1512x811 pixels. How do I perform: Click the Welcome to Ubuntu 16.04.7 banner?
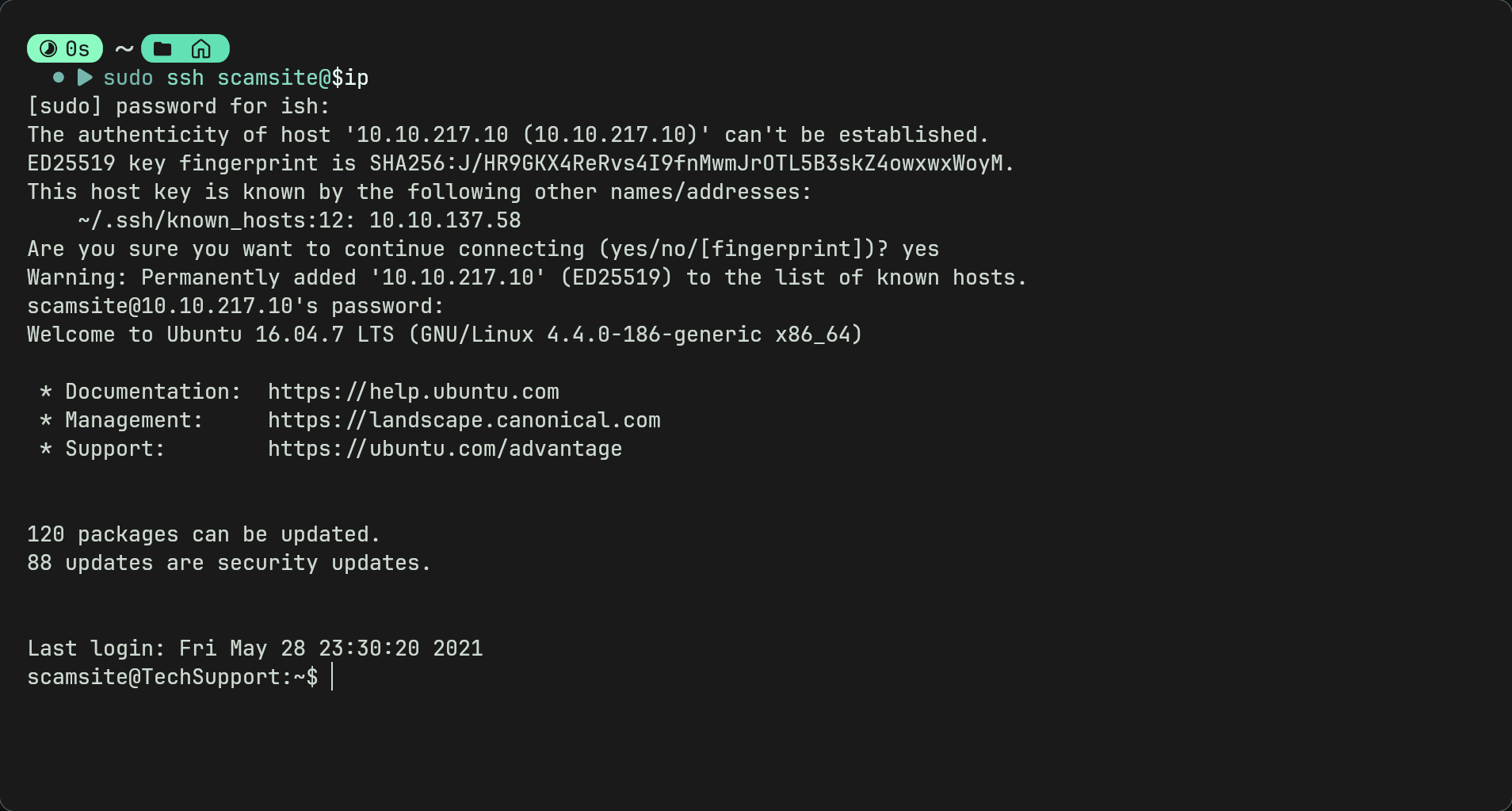pos(445,335)
